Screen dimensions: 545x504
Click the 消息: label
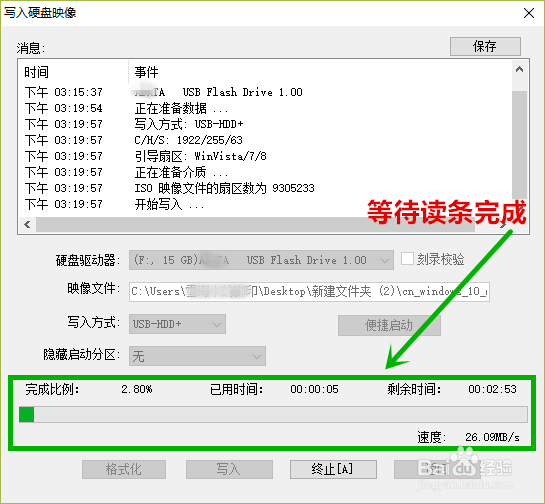(31, 48)
